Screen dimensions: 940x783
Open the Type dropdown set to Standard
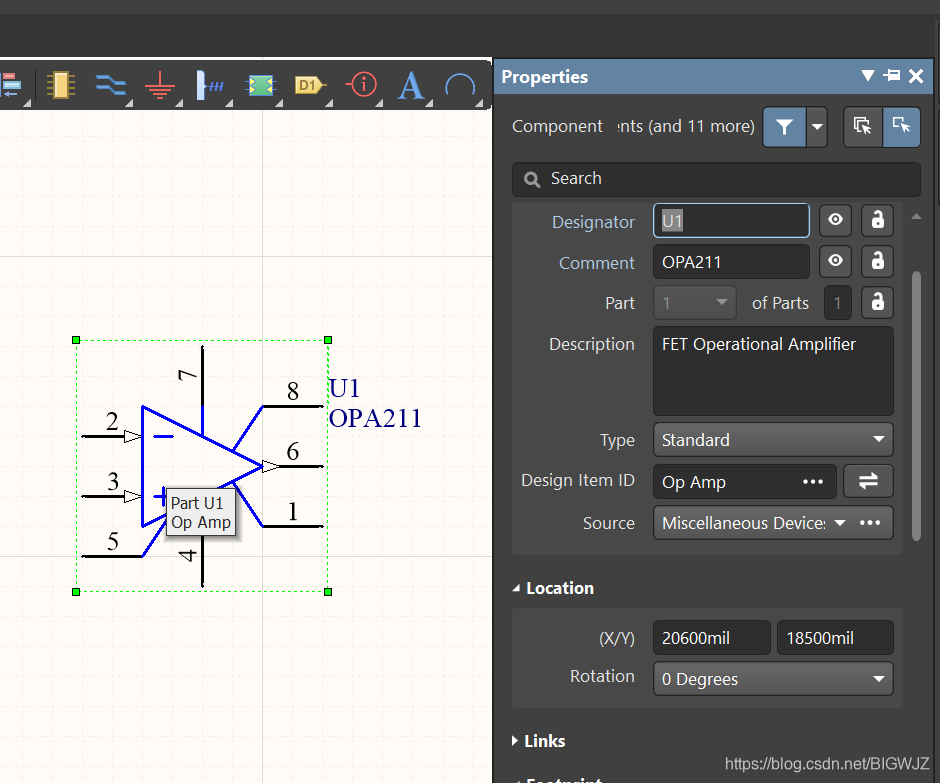773,440
